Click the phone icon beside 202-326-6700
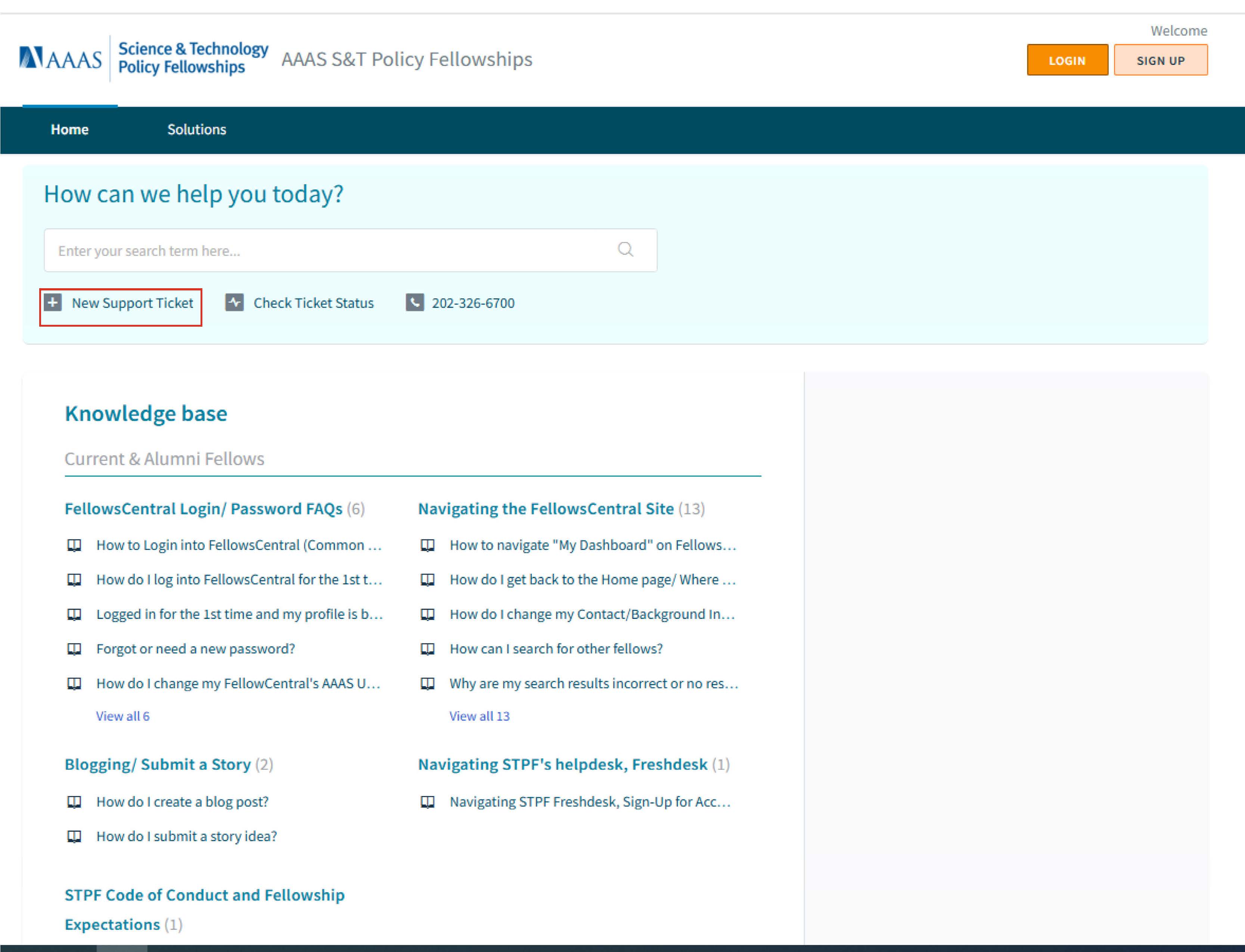The height and width of the screenshot is (952, 1245). tap(414, 303)
